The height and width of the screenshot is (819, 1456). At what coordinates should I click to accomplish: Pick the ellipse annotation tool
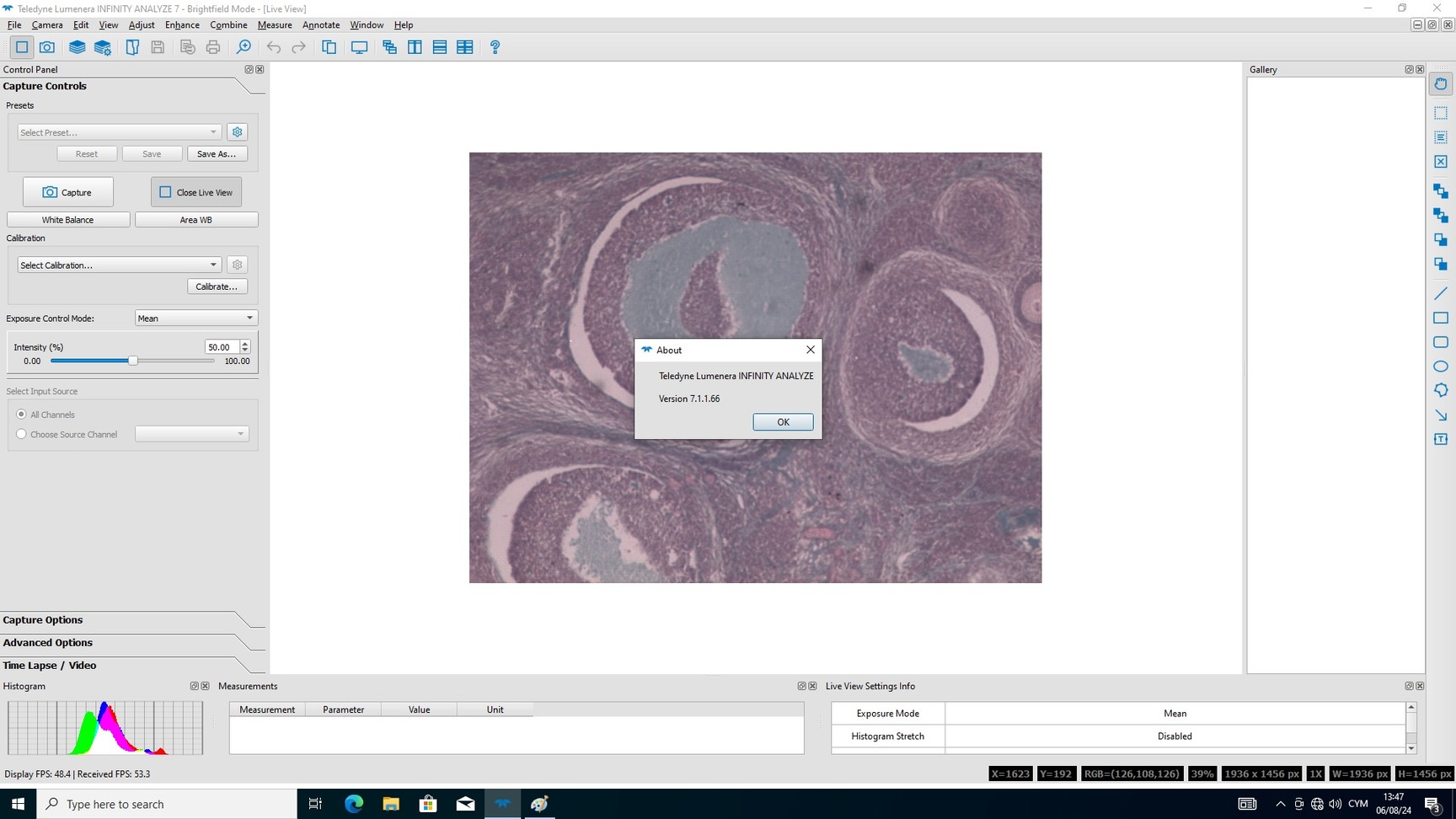click(x=1441, y=367)
